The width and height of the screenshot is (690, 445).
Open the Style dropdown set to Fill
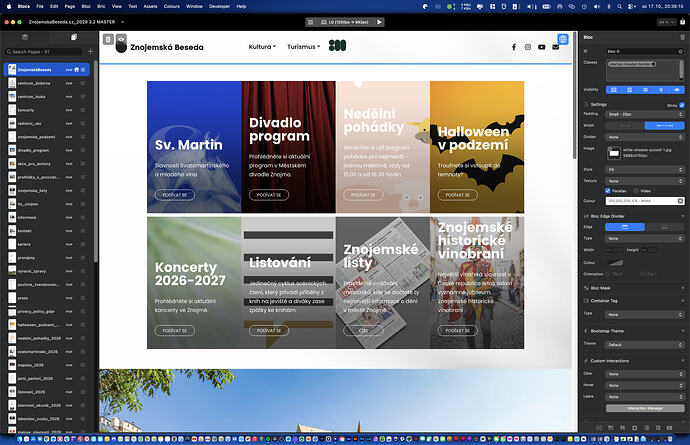(645, 169)
